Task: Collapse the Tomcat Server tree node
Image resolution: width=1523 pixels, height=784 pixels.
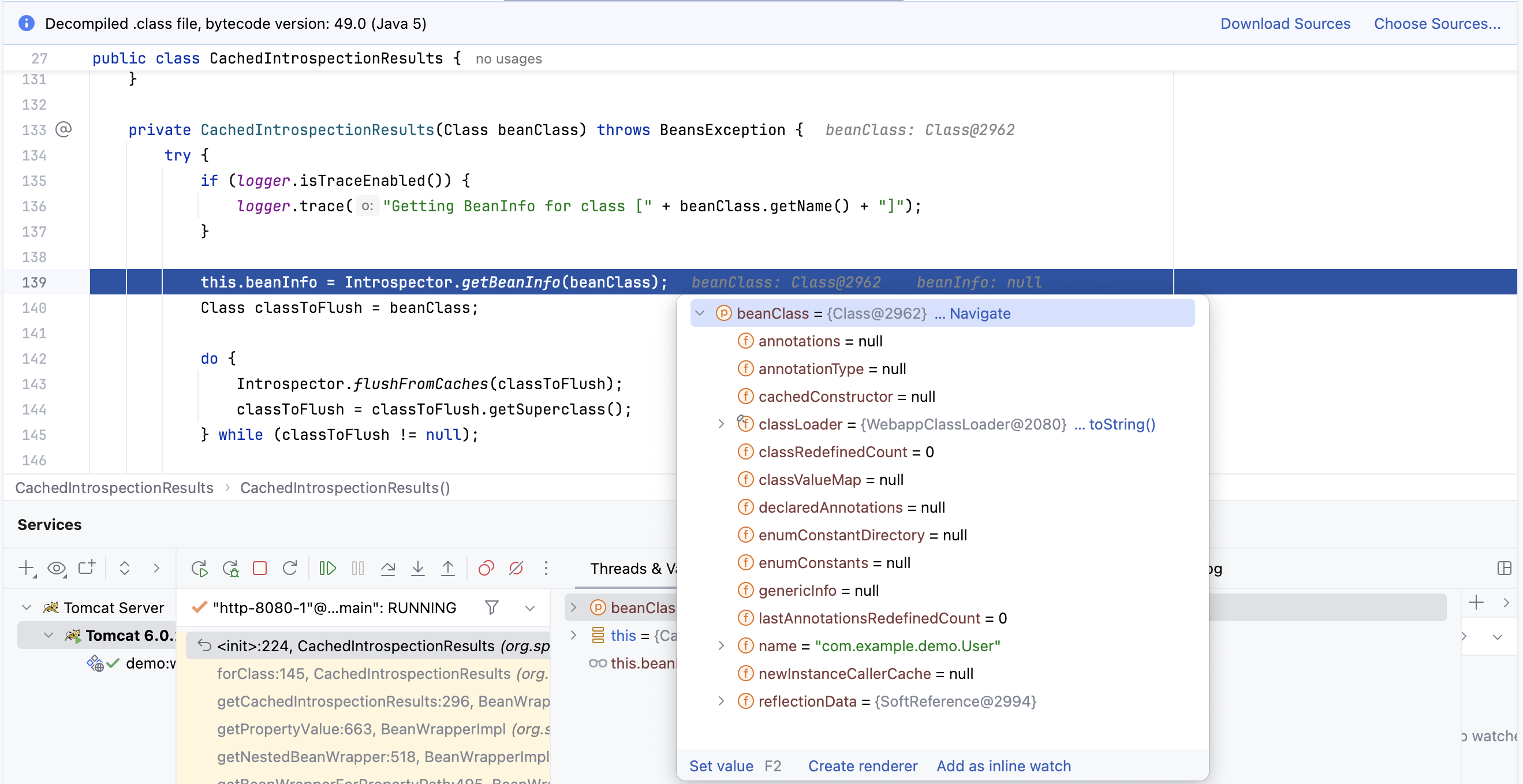Action: coord(27,607)
